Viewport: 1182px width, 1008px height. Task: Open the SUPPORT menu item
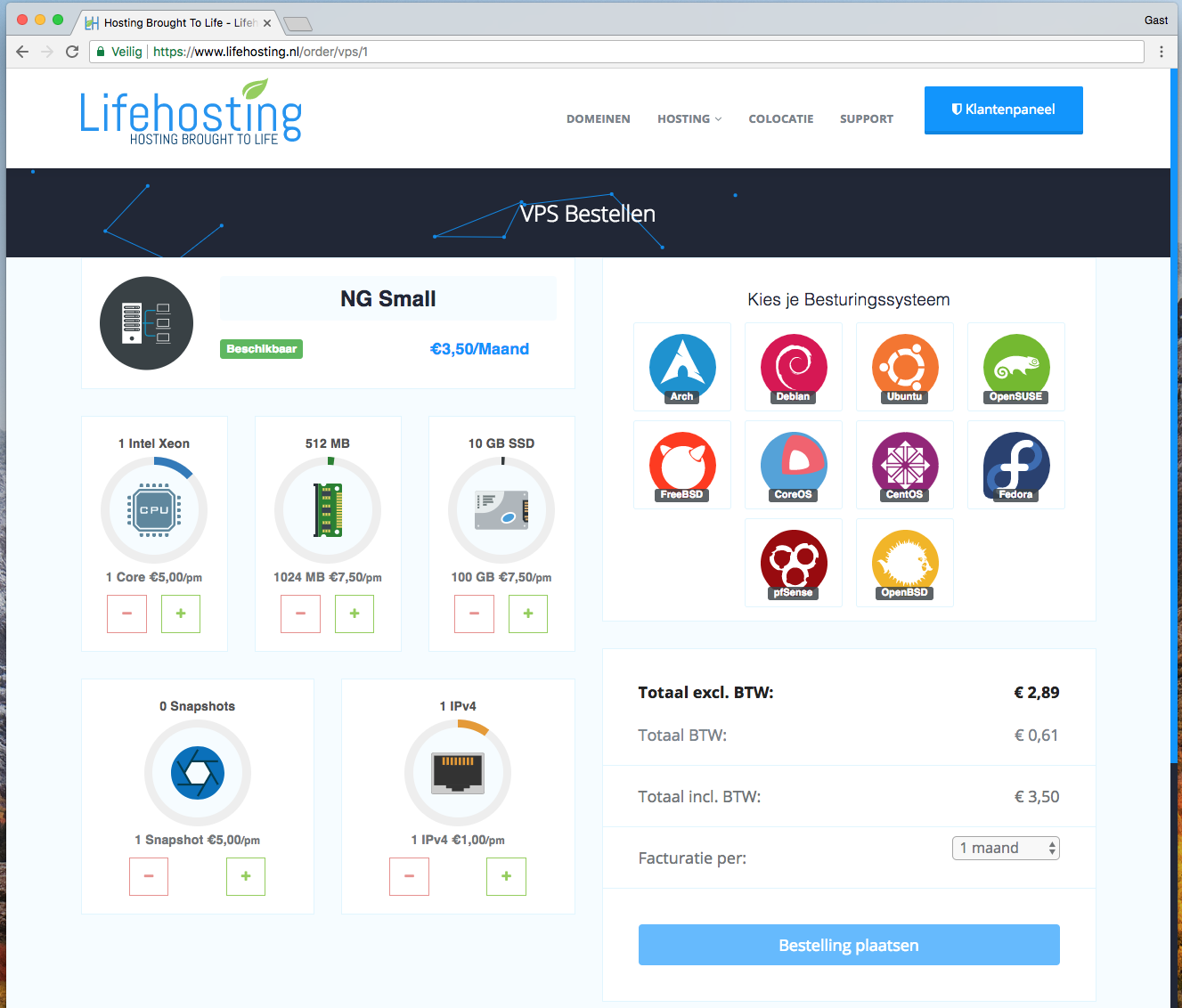click(867, 118)
